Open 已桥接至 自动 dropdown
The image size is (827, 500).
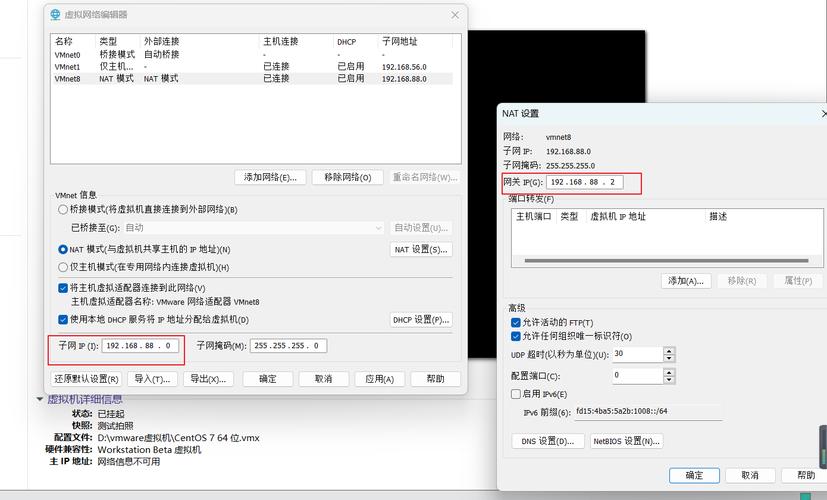click(x=253, y=228)
